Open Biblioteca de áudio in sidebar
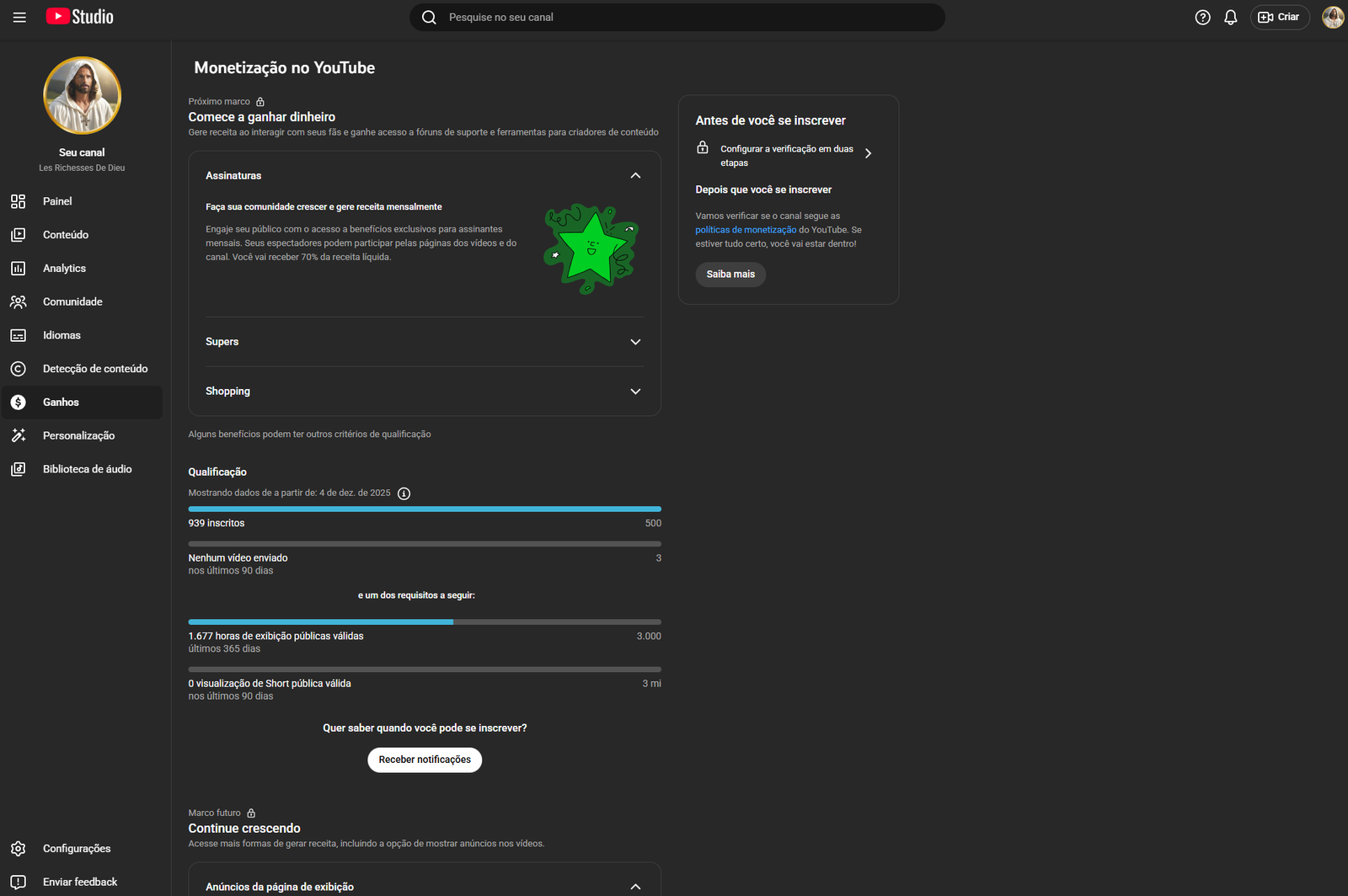This screenshot has height=896, width=1348. [x=82, y=469]
